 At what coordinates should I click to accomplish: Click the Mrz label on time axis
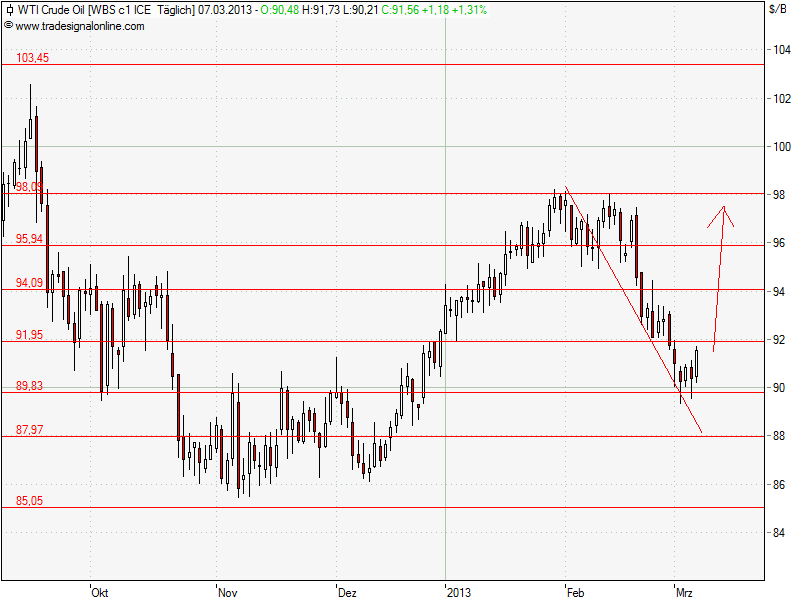684,592
